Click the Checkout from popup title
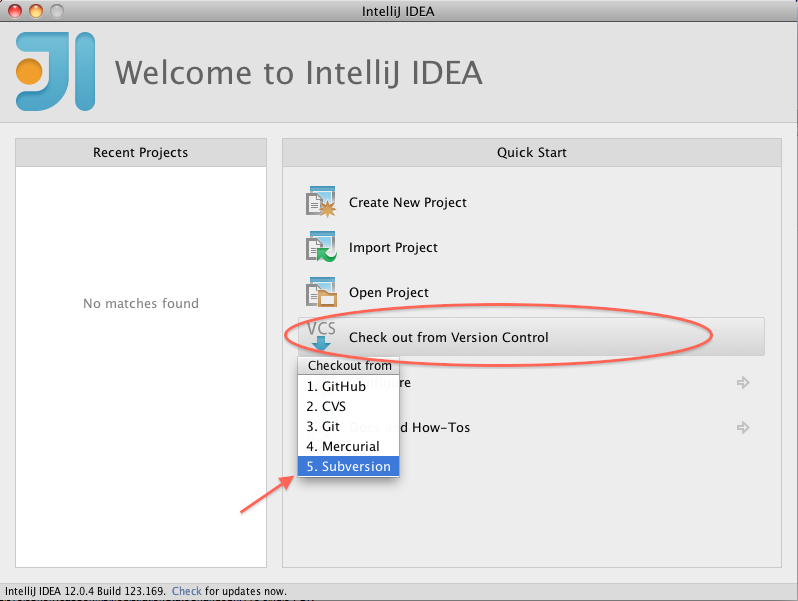 coord(349,365)
